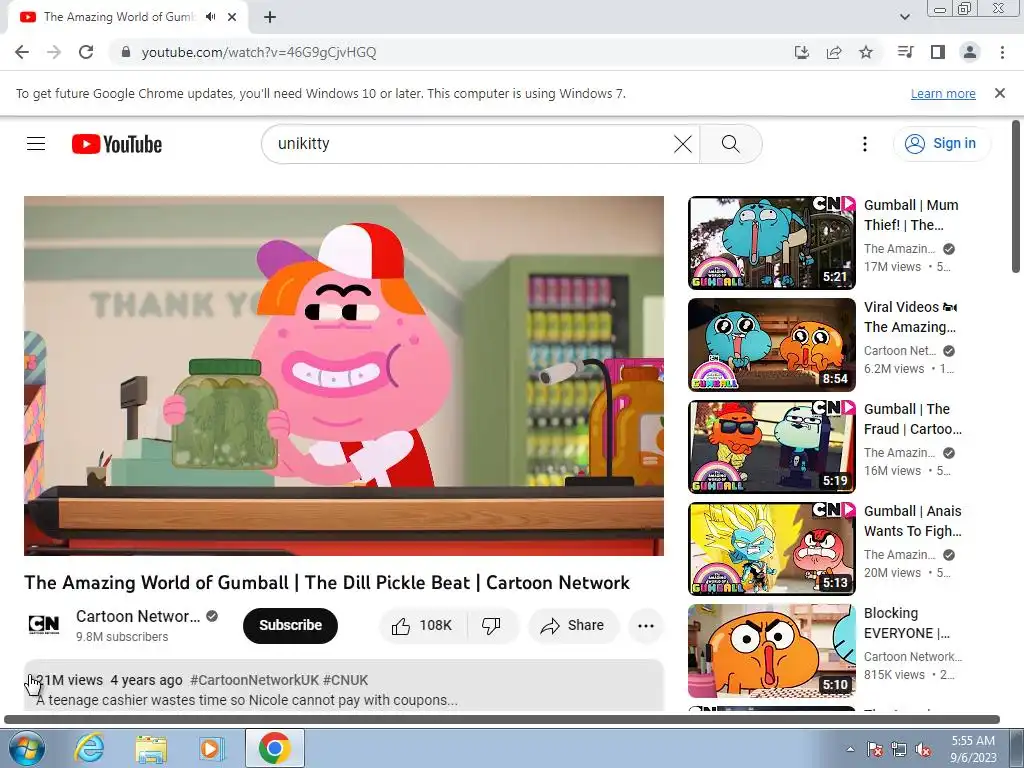Open the media controls icon in toolbar
1024x768 pixels.
click(905, 52)
